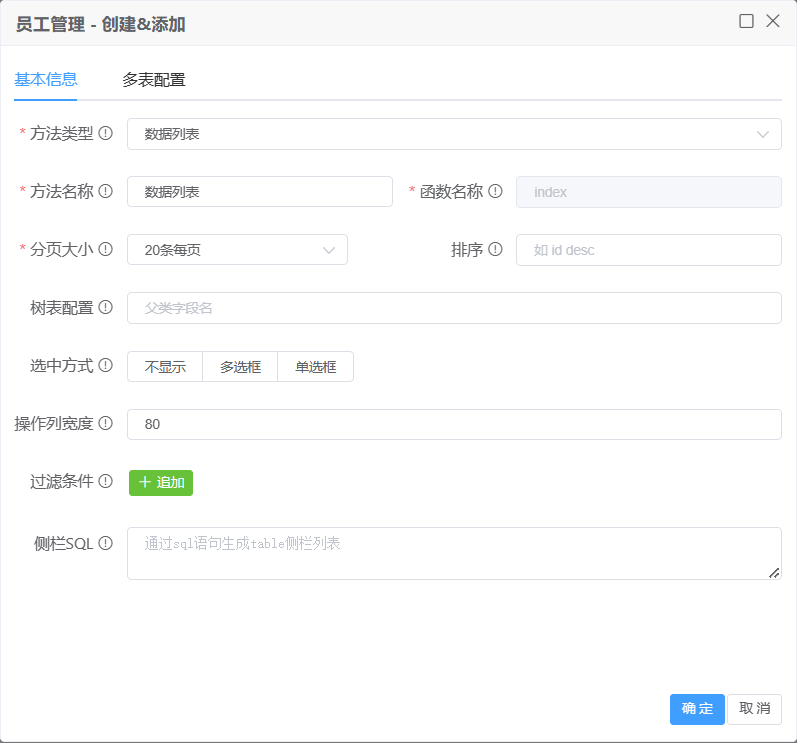Open the 方法类型 dropdown list
Viewport: 797px width, 743px height.
point(454,134)
